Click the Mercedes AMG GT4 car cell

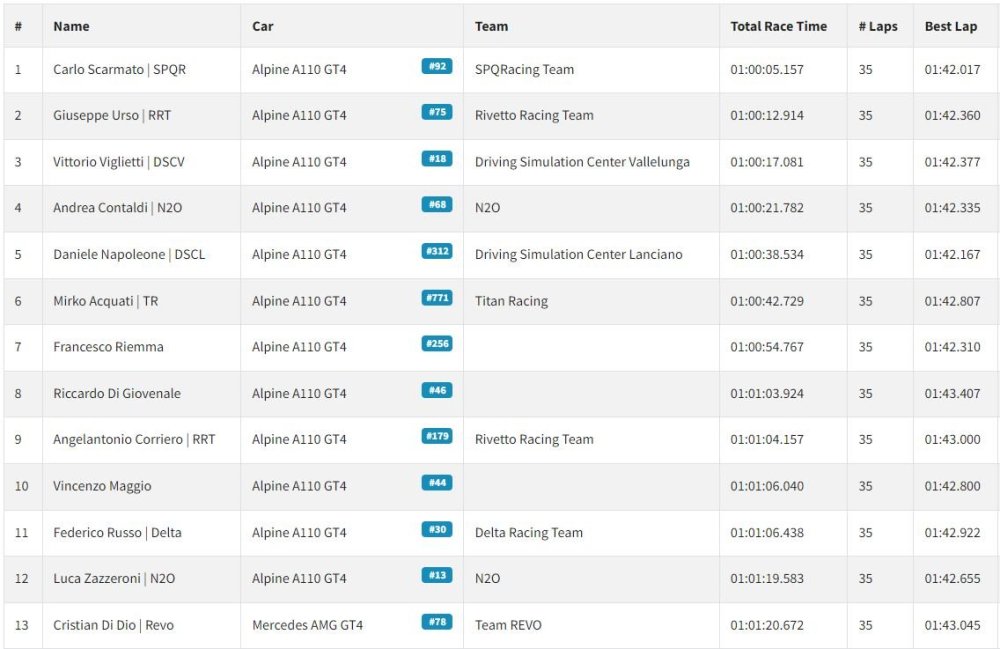coord(307,625)
